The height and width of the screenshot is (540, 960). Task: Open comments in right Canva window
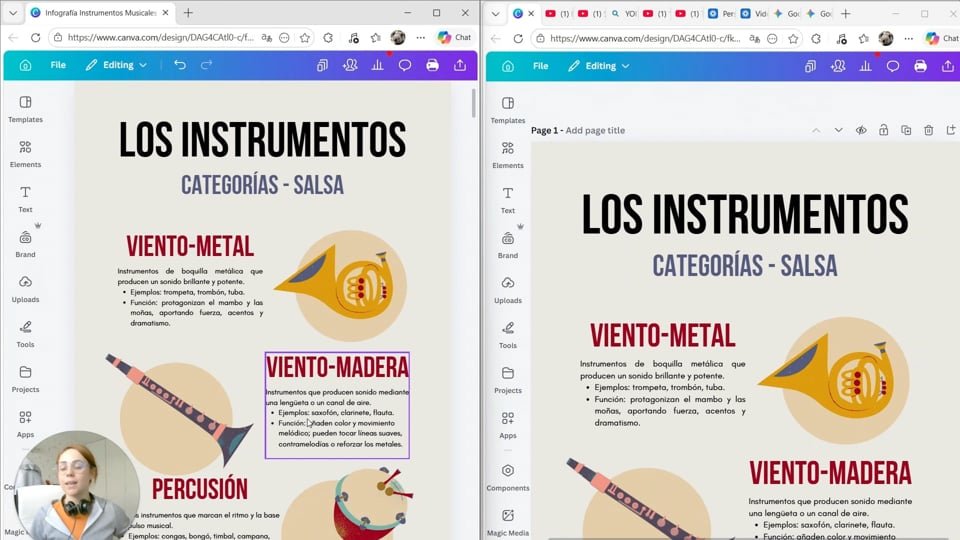click(x=893, y=66)
